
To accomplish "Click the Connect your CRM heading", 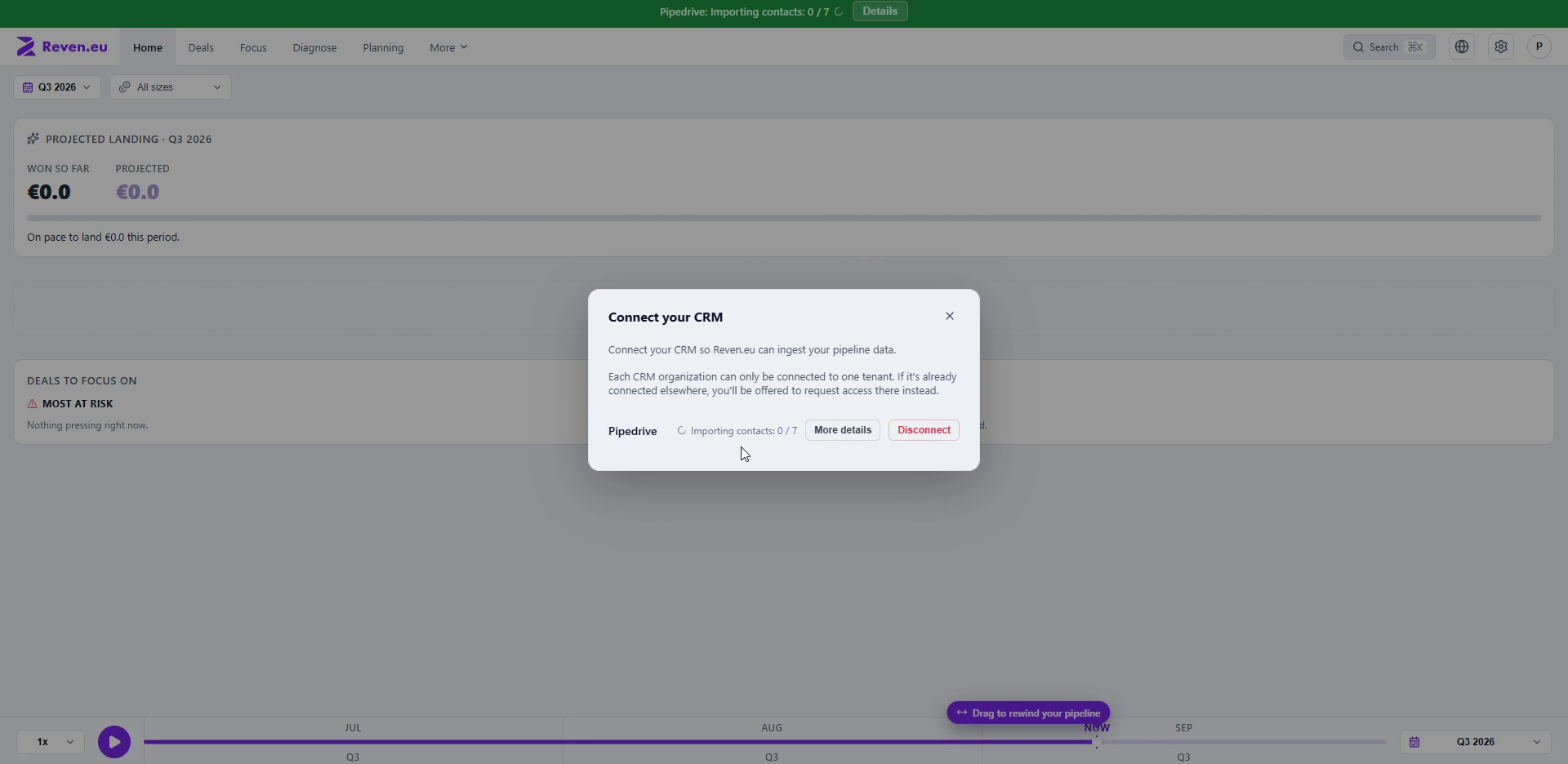I will point(666,318).
